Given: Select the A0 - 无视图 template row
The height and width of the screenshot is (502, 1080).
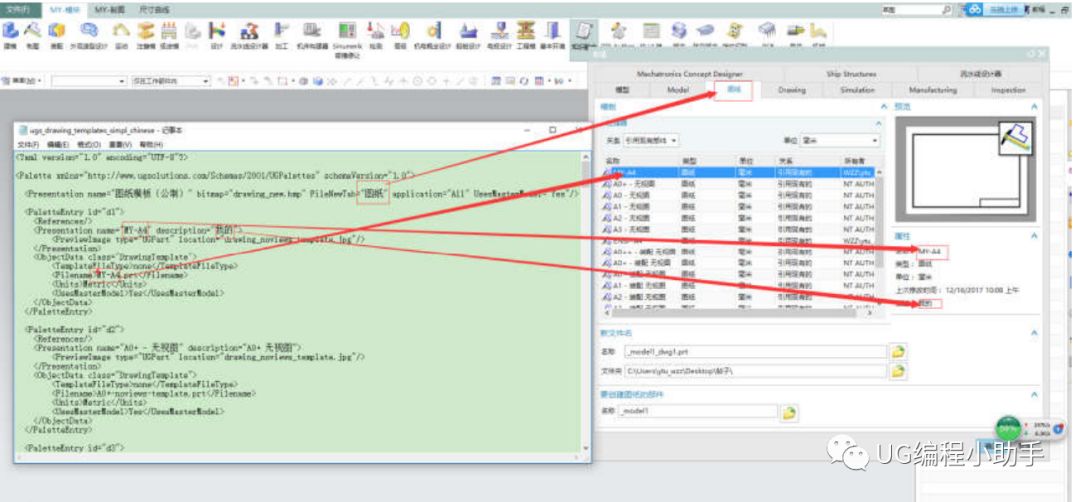Looking at the screenshot, I should click(738, 196).
